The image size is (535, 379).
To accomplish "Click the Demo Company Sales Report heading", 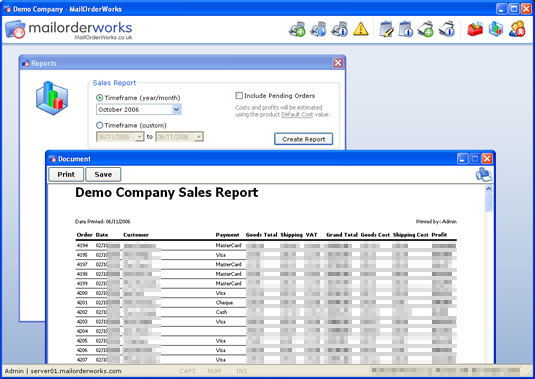I will pos(167,193).
